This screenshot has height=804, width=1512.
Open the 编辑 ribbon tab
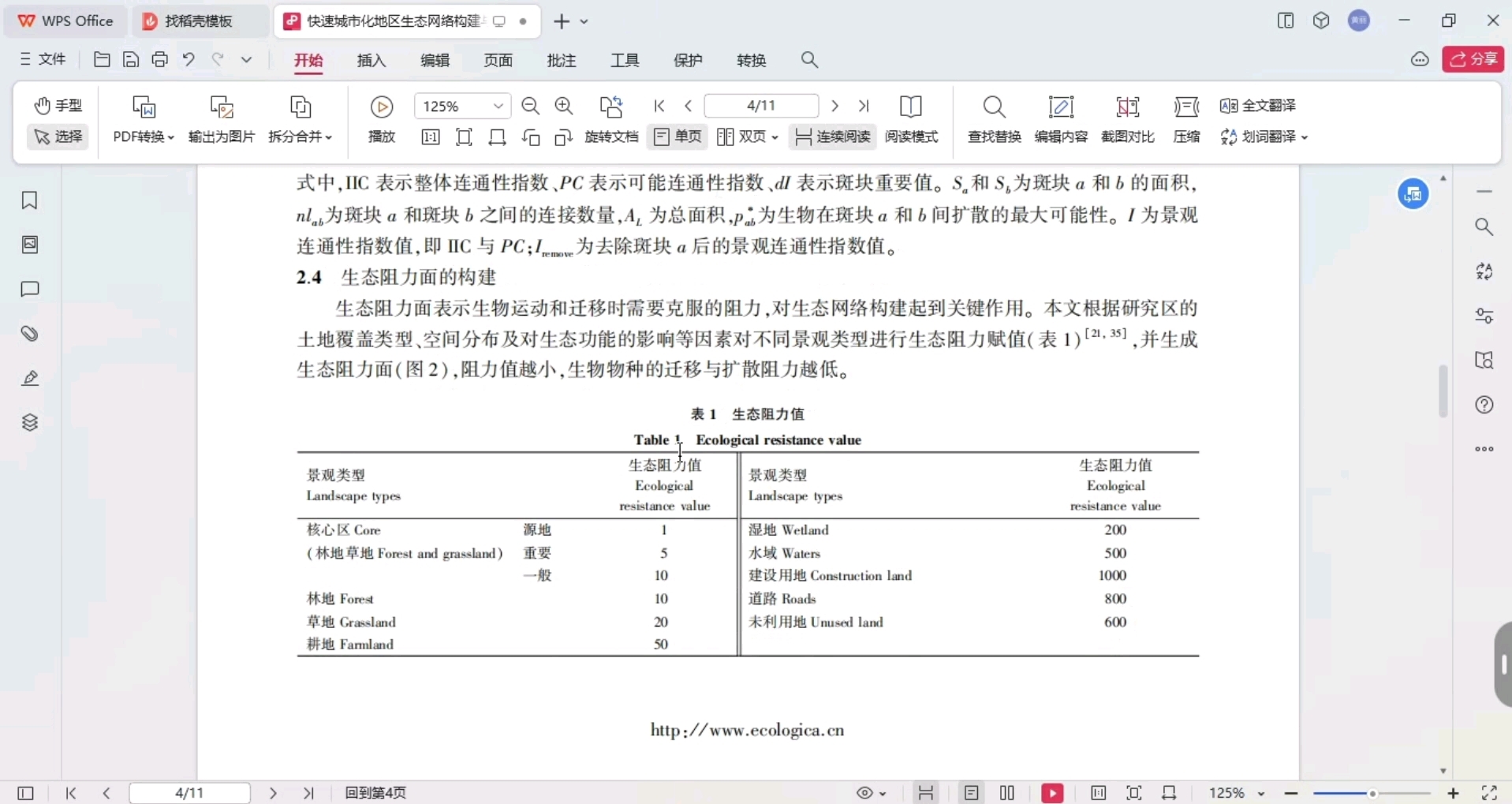[435, 61]
